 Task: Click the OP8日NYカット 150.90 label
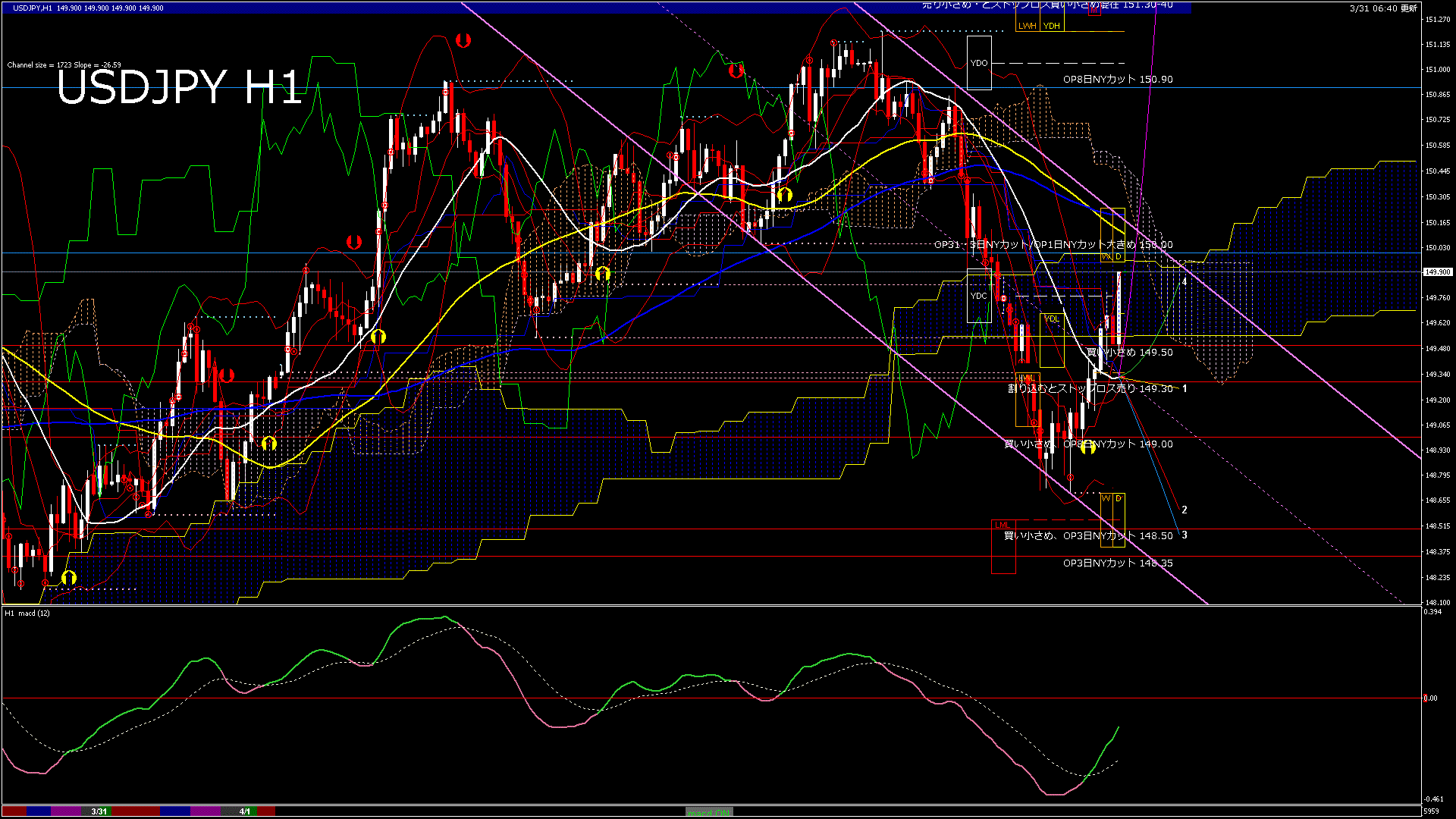(1118, 80)
